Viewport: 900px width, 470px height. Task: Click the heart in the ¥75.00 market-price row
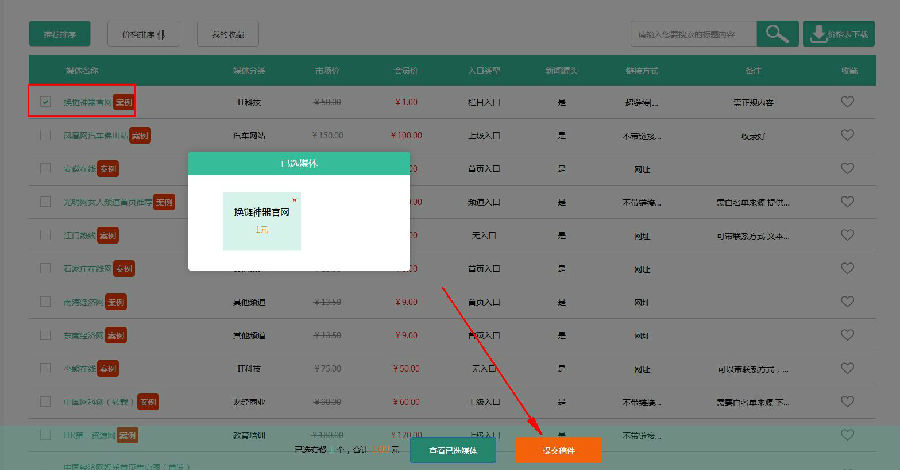pos(847,368)
